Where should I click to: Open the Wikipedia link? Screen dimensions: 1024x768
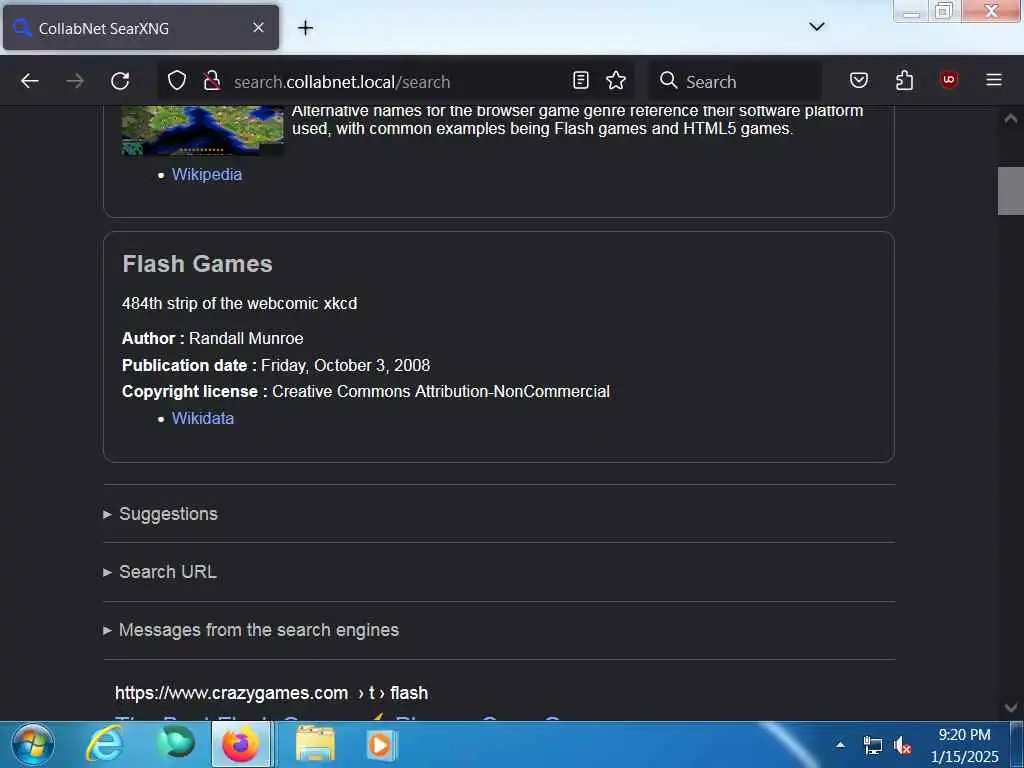tap(207, 174)
